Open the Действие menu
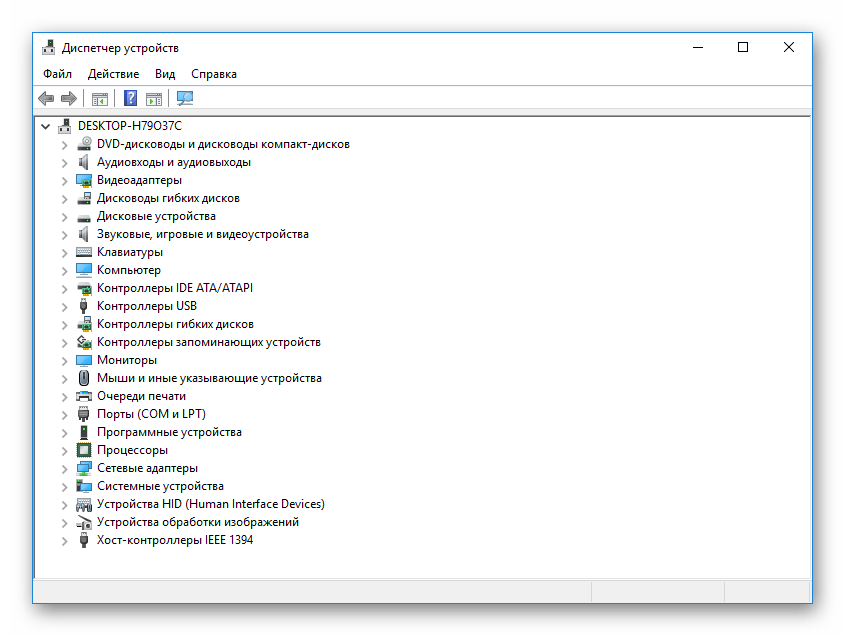Screen dimensions: 845x636 click(x=113, y=74)
